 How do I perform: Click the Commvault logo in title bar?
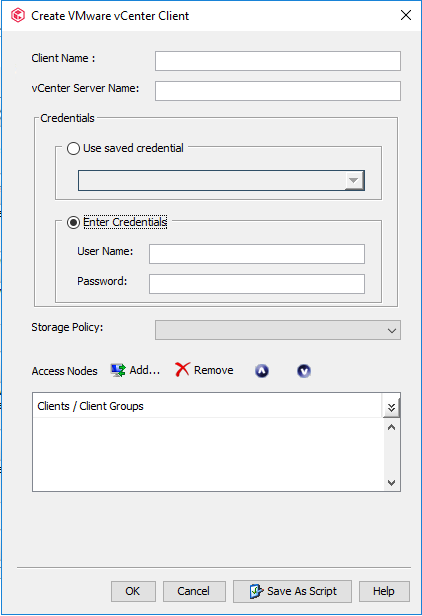(18, 16)
